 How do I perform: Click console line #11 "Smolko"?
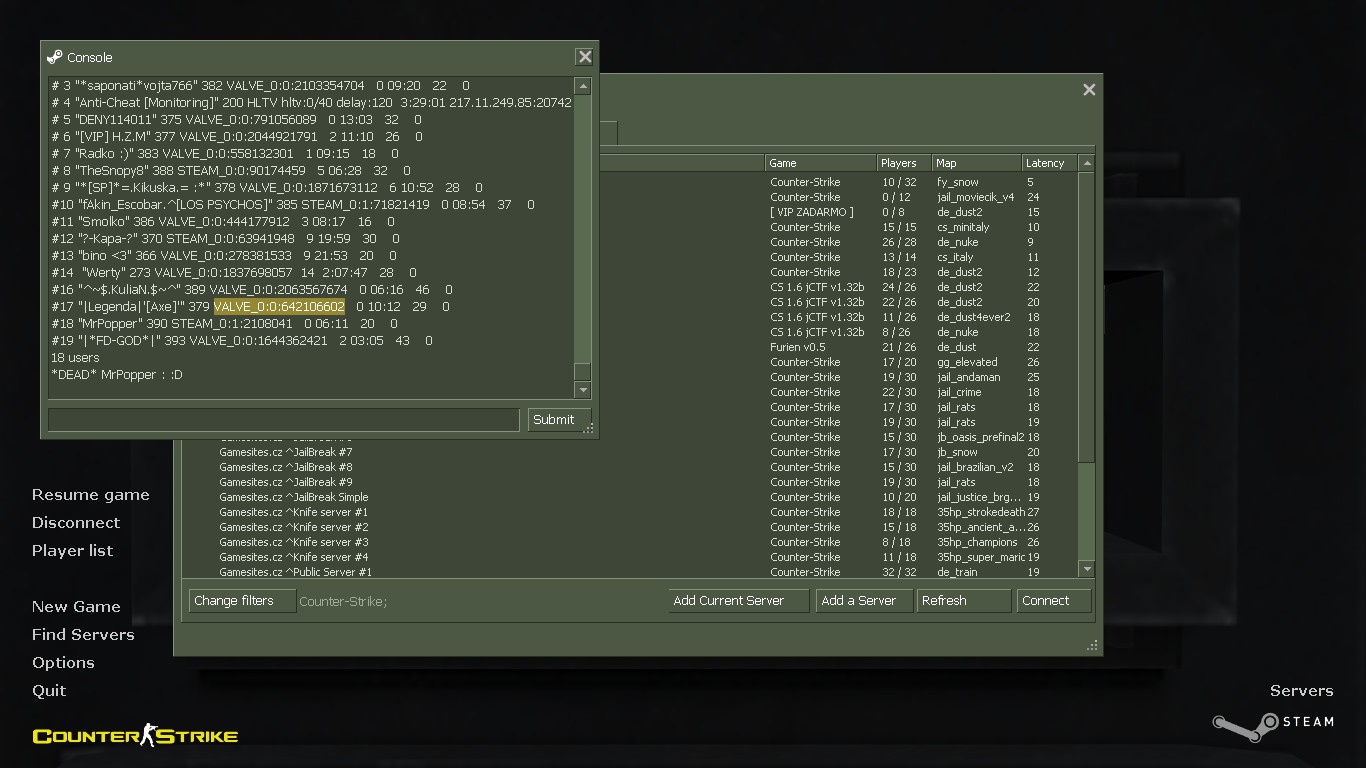point(222,222)
